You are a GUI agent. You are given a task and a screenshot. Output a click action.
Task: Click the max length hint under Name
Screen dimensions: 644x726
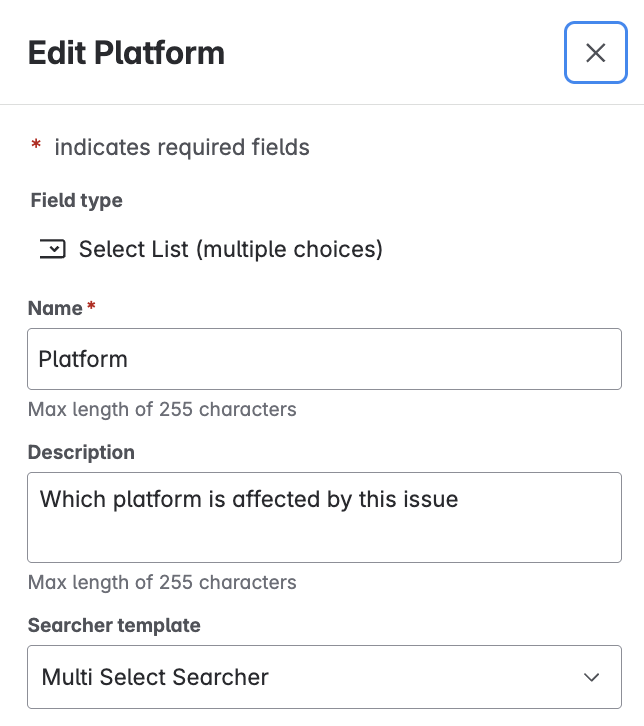point(162,409)
